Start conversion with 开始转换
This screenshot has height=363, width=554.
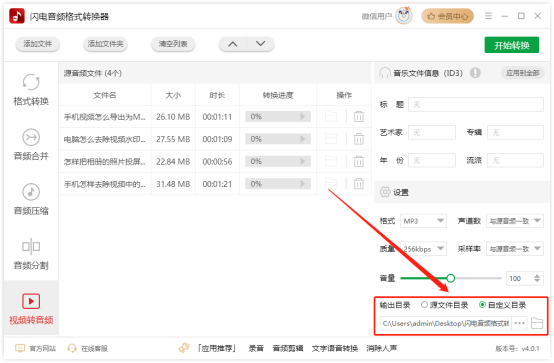512,45
